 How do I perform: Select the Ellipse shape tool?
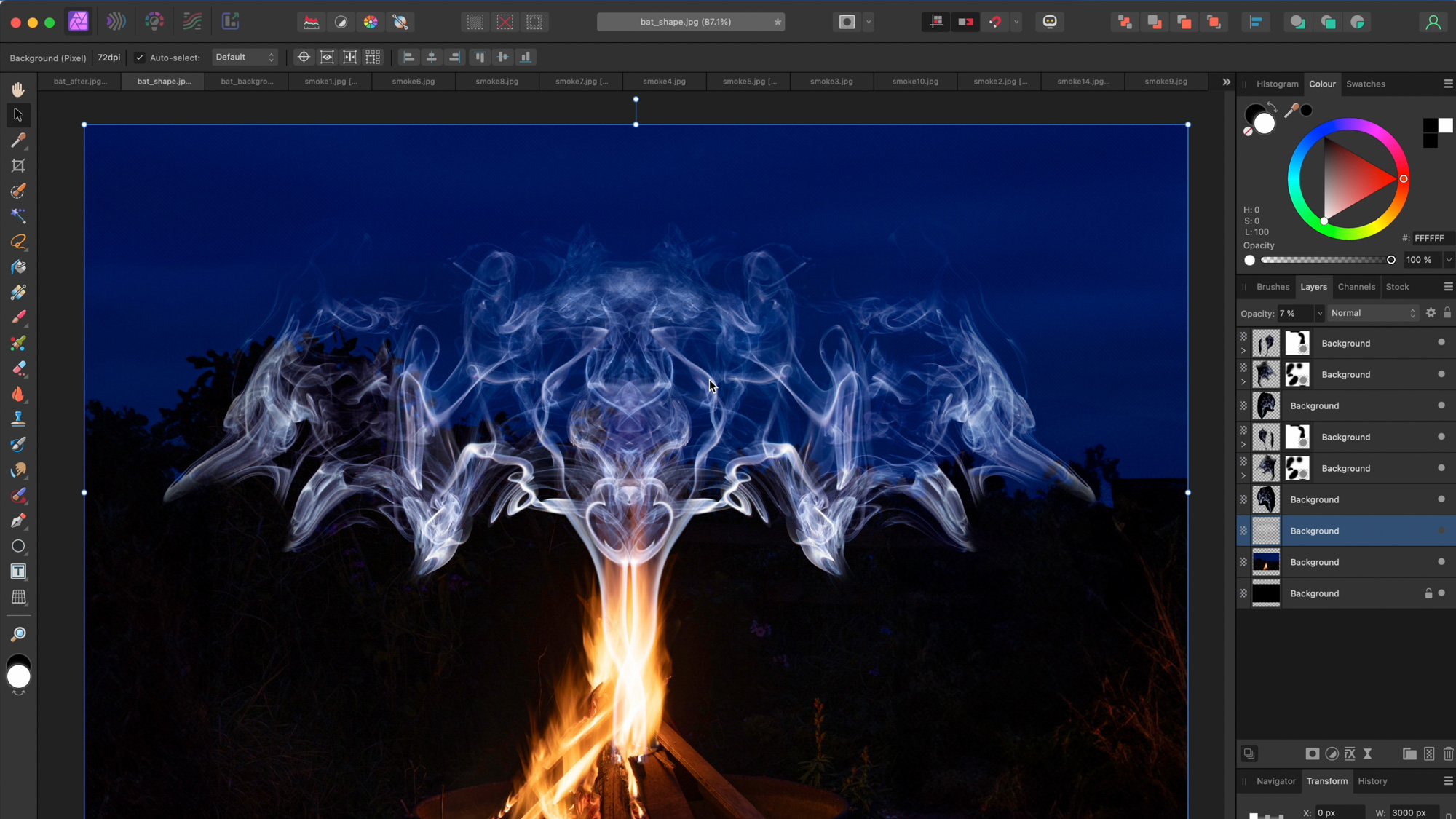(18, 546)
